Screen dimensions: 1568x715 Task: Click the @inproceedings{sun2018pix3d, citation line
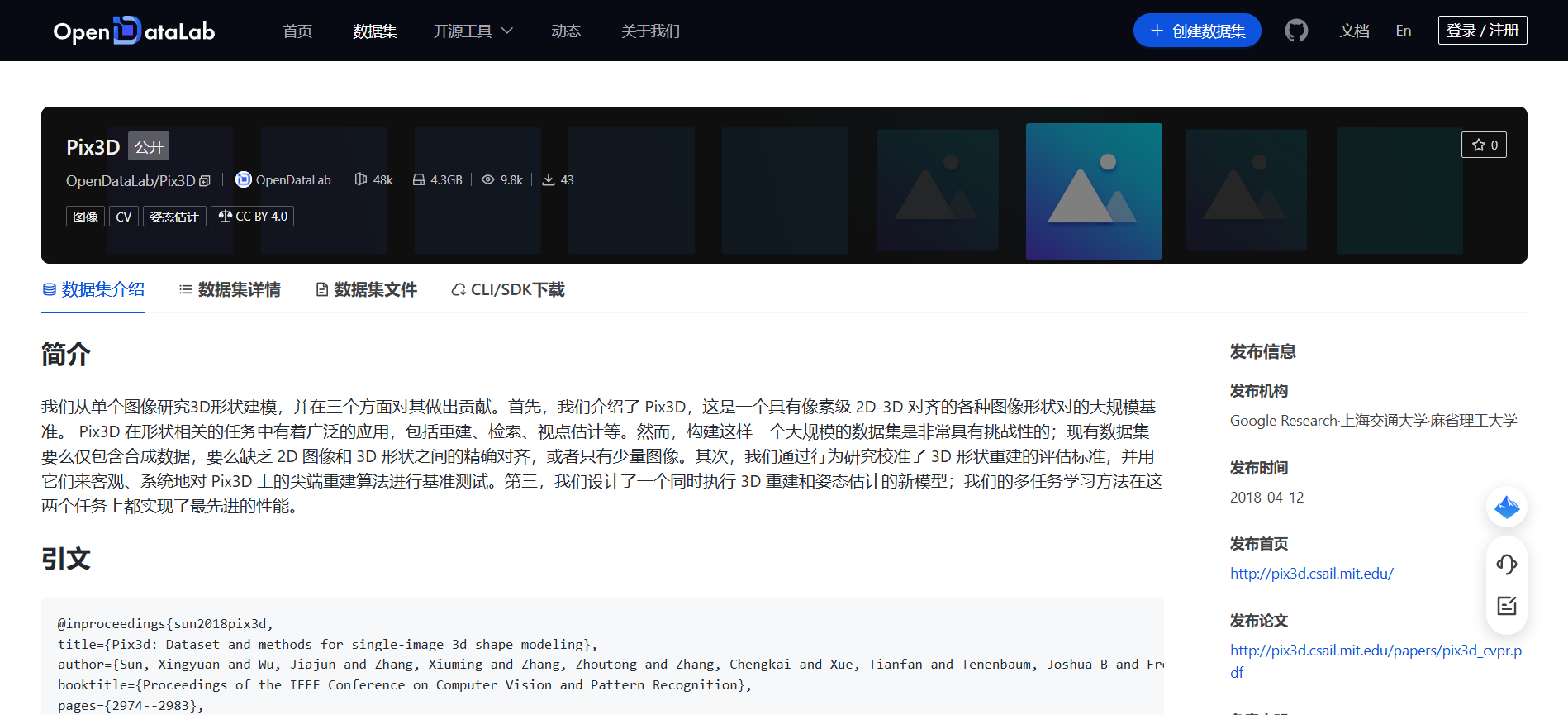coord(165,624)
